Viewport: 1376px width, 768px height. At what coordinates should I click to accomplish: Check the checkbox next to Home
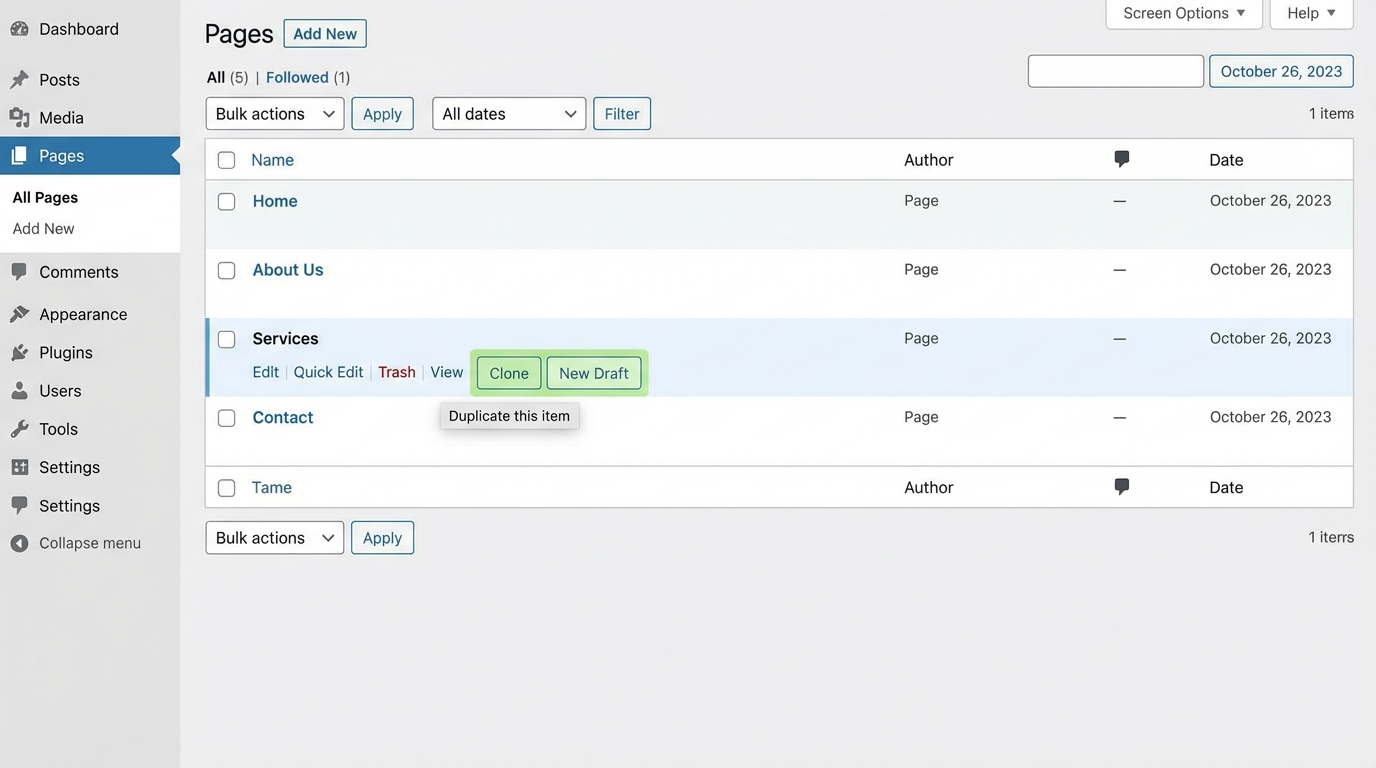[226, 201]
